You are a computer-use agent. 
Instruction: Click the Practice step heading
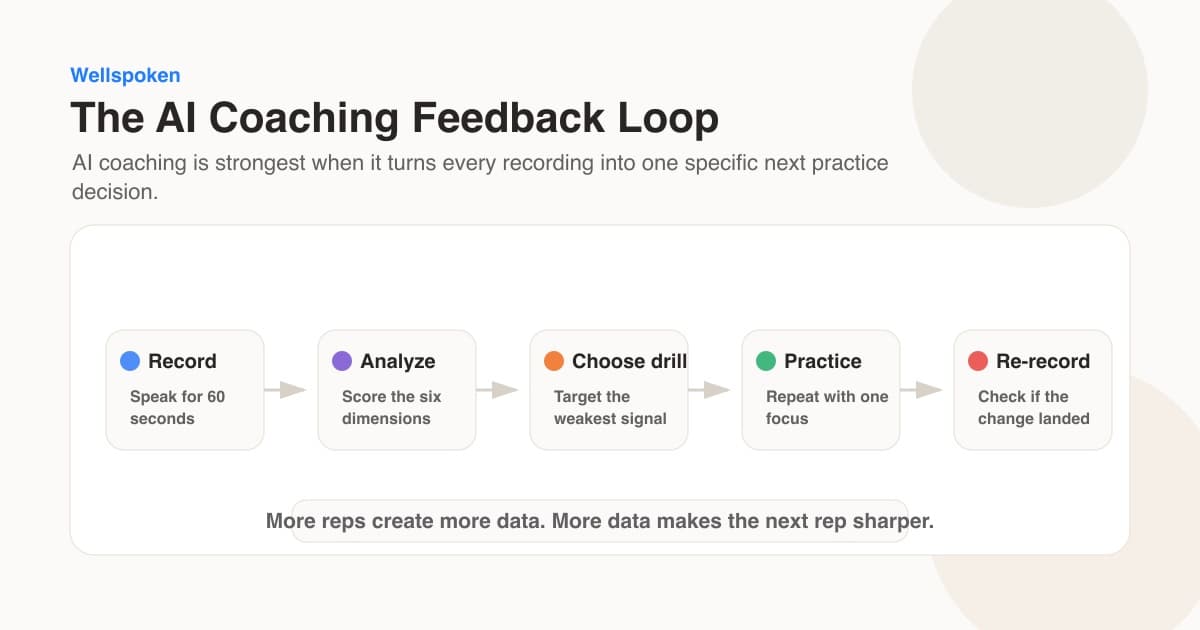[823, 361]
